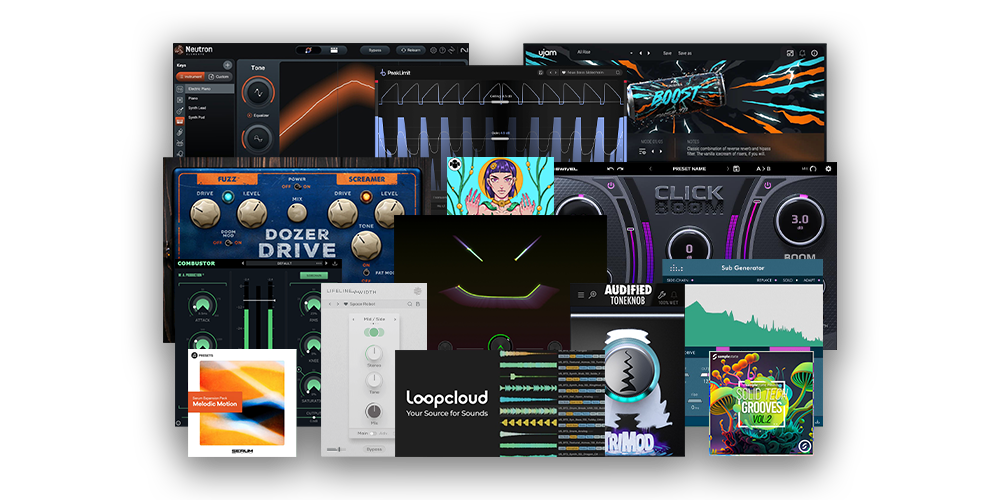Viewport: 1000px width, 500px height.
Task: Toggle the Screamer orange LED button
Action: coord(367,196)
